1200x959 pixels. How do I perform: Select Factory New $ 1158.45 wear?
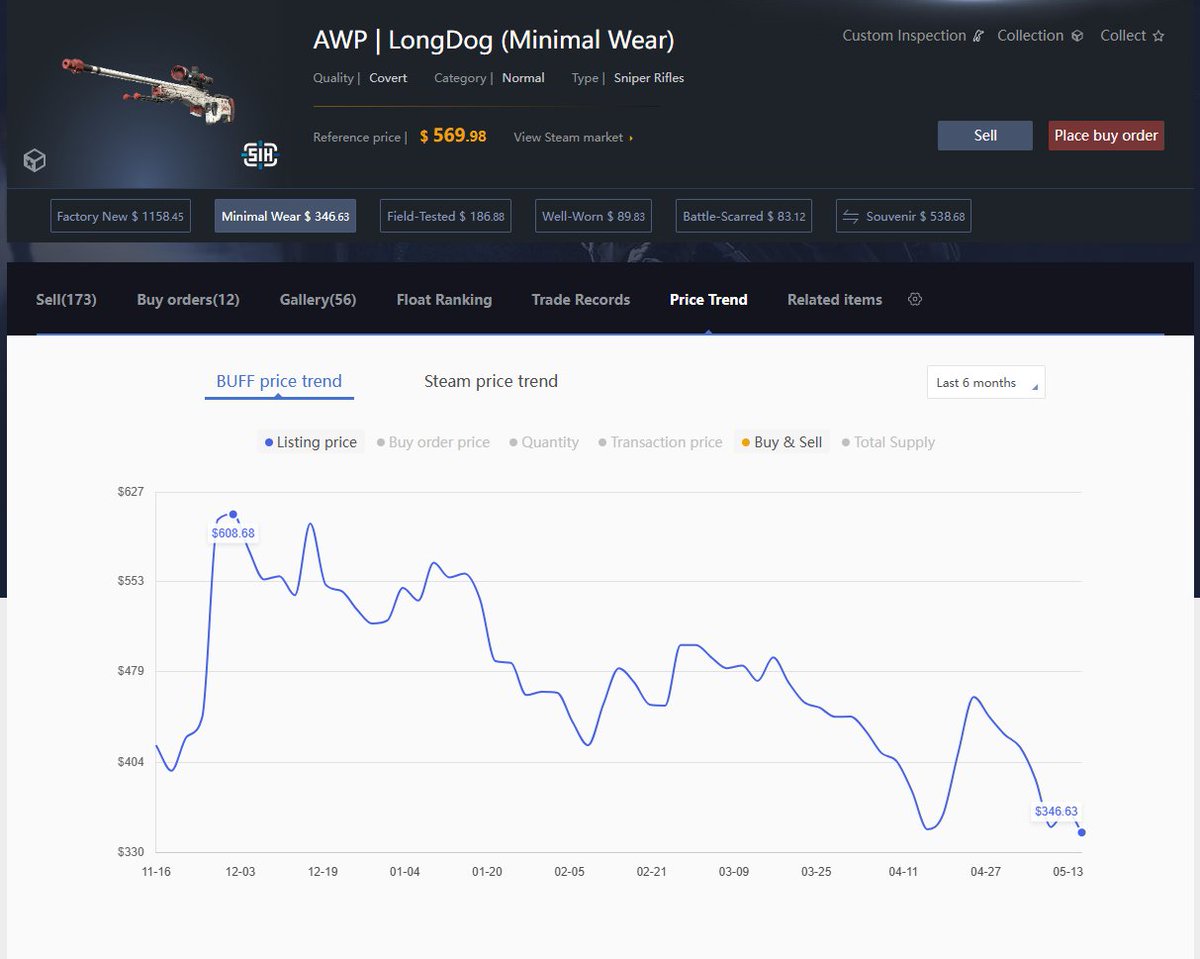click(x=121, y=216)
